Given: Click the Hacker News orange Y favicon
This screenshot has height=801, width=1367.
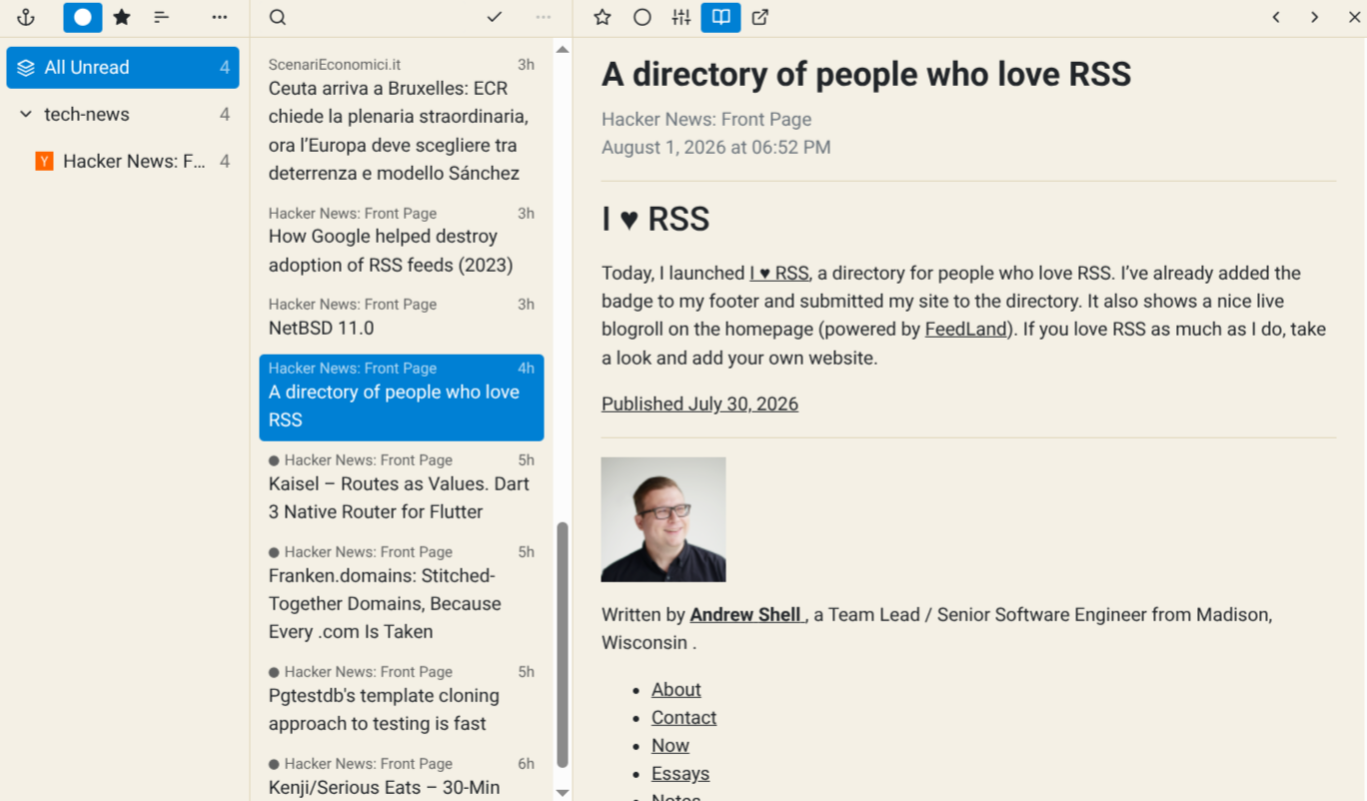Looking at the screenshot, I should point(44,161).
